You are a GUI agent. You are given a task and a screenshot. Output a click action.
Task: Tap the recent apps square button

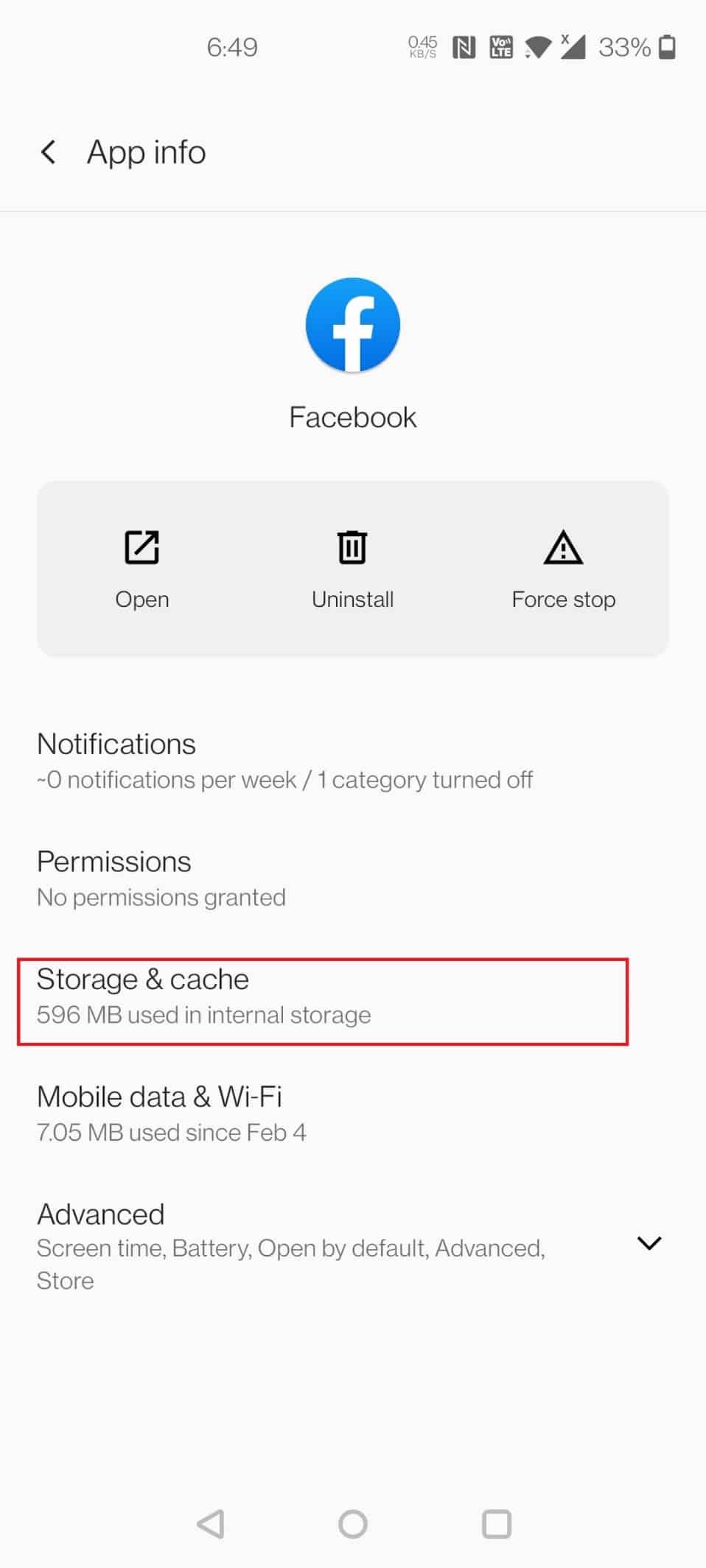coord(496,1524)
